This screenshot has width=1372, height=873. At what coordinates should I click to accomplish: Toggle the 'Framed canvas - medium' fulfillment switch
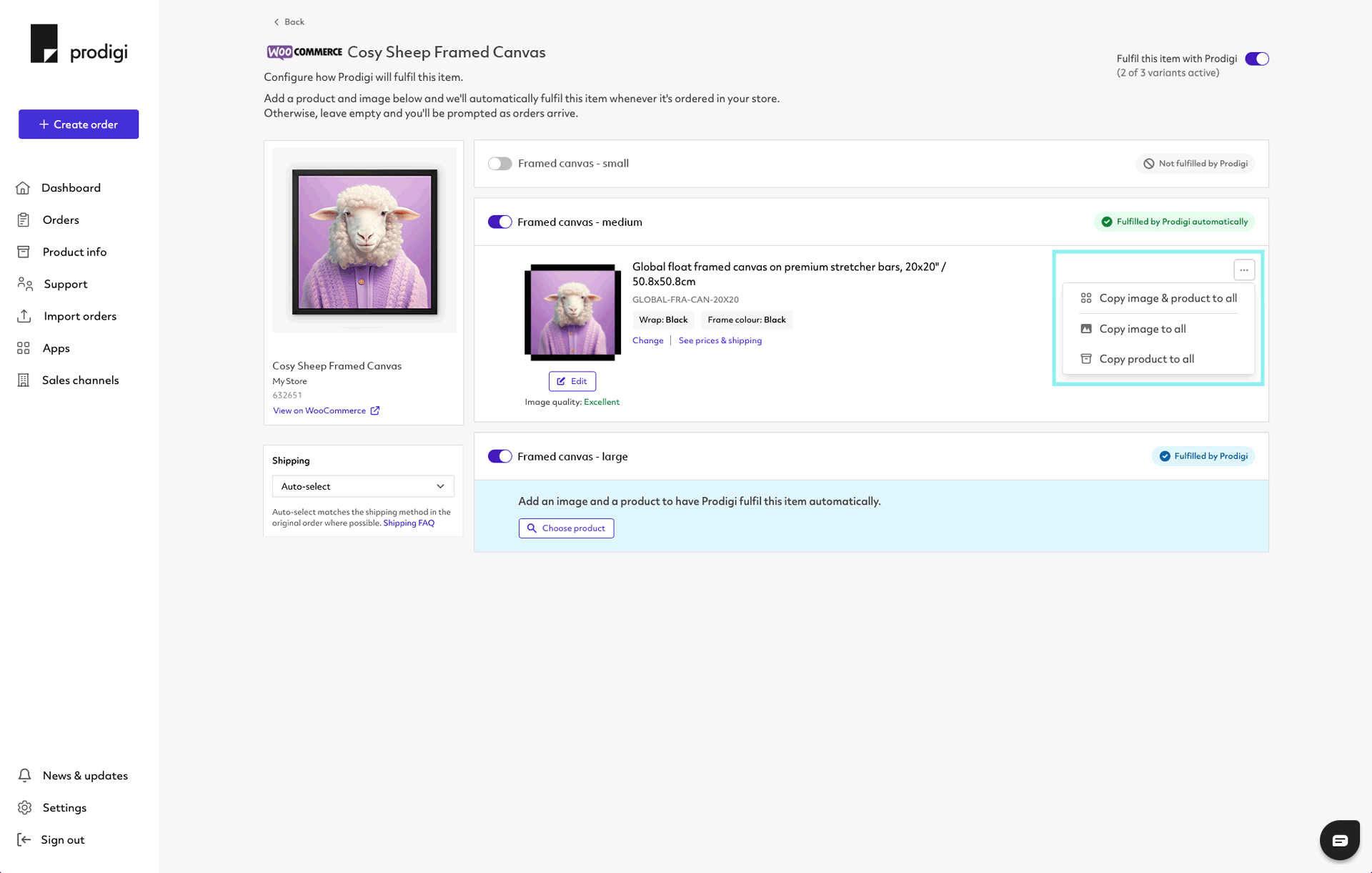coord(499,221)
